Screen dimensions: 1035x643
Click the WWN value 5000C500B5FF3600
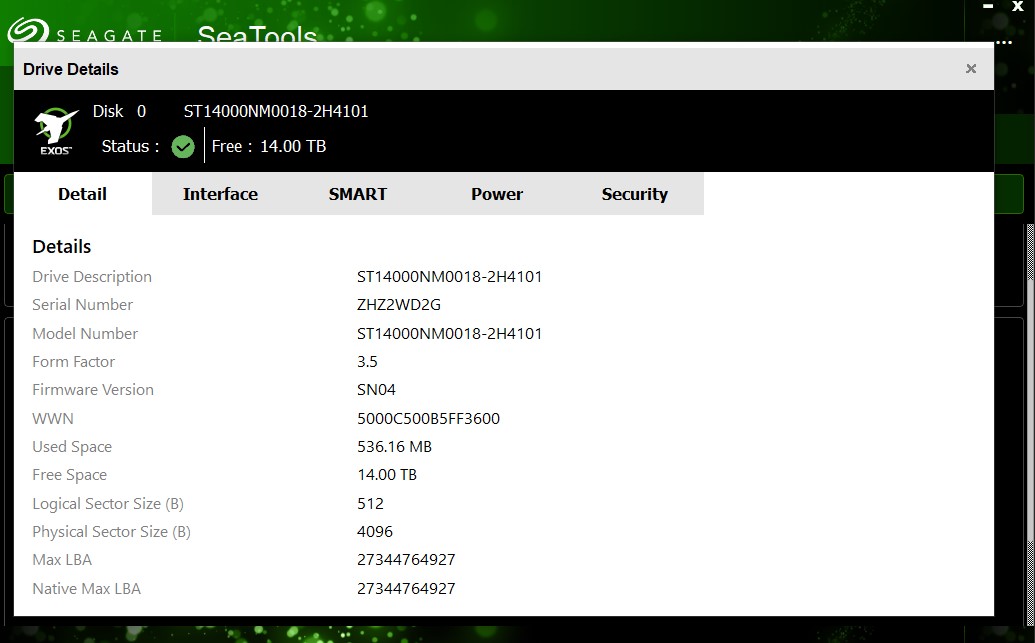pyautogui.click(x=428, y=419)
